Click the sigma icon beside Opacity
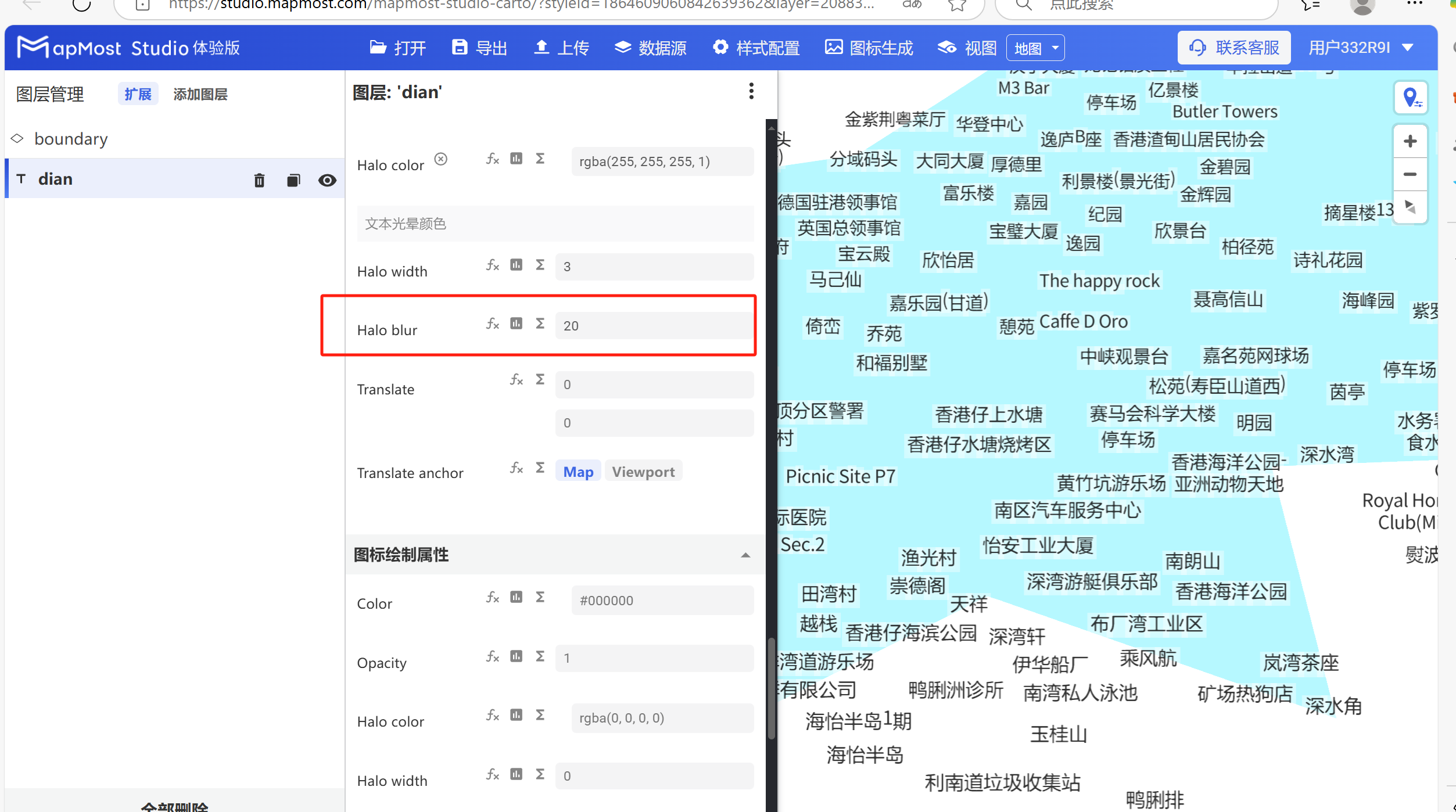Viewport: 1456px width, 812px height. 540,656
